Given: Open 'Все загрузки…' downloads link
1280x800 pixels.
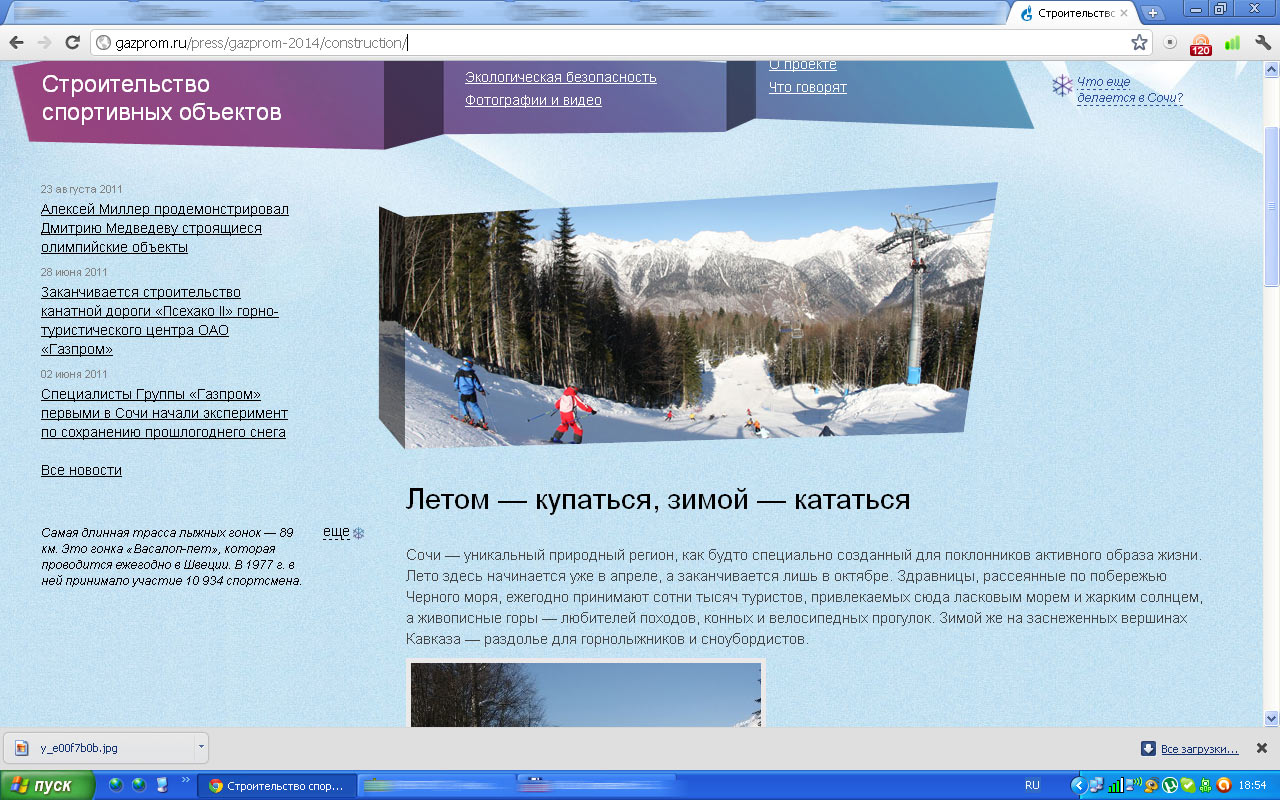Looking at the screenshot, I should click(1198, 748).
